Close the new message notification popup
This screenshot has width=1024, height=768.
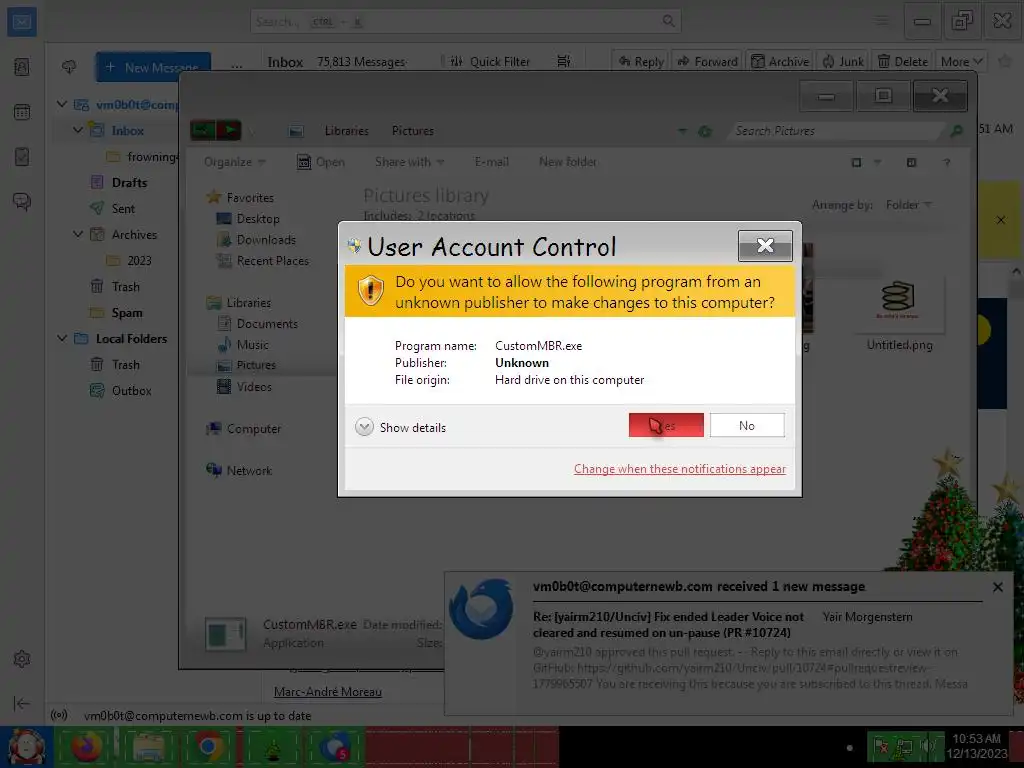coord(997,586)
